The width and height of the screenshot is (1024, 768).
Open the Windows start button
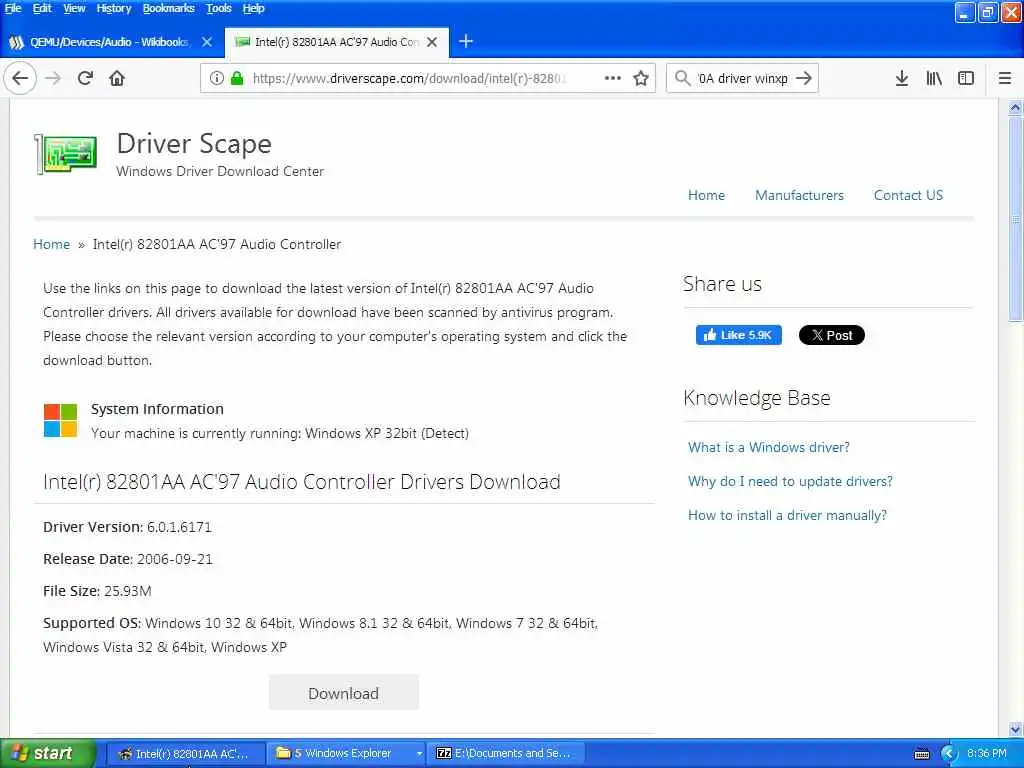[48, 754]
